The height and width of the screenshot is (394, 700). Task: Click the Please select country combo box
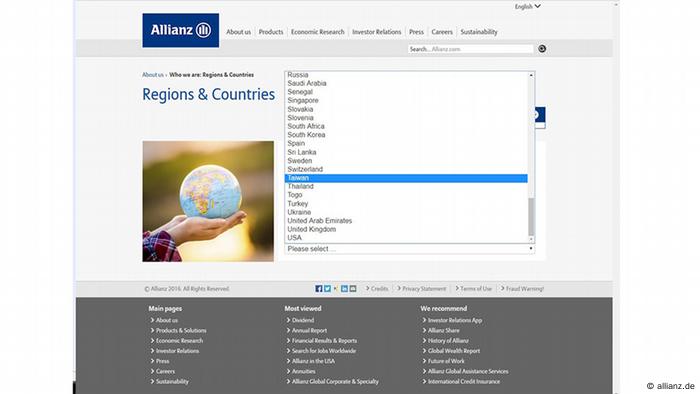pos(409,249)
